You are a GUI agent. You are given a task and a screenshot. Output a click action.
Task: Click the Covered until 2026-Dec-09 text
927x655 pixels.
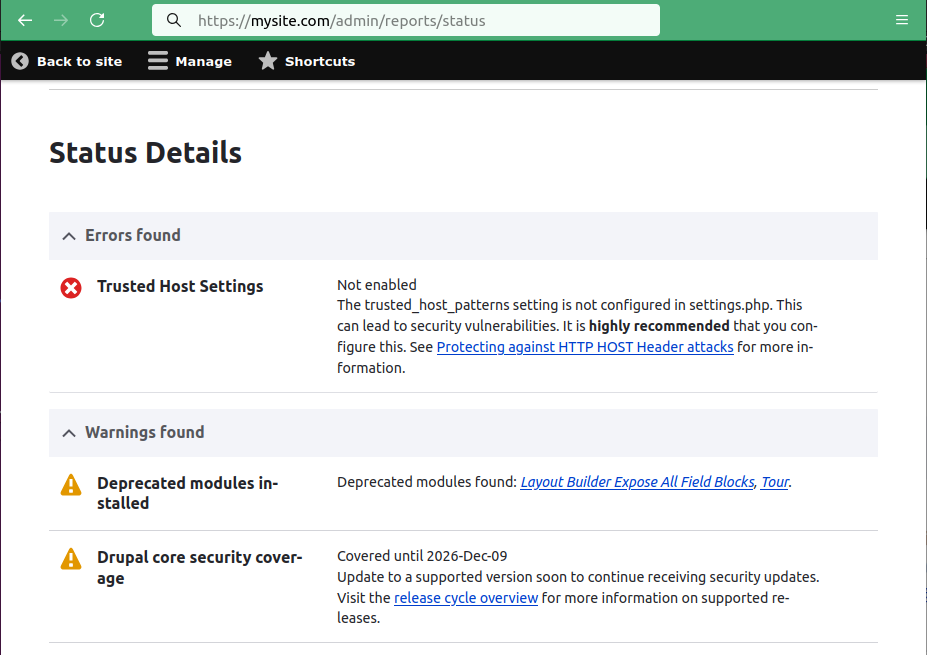[x=422, y=556]
